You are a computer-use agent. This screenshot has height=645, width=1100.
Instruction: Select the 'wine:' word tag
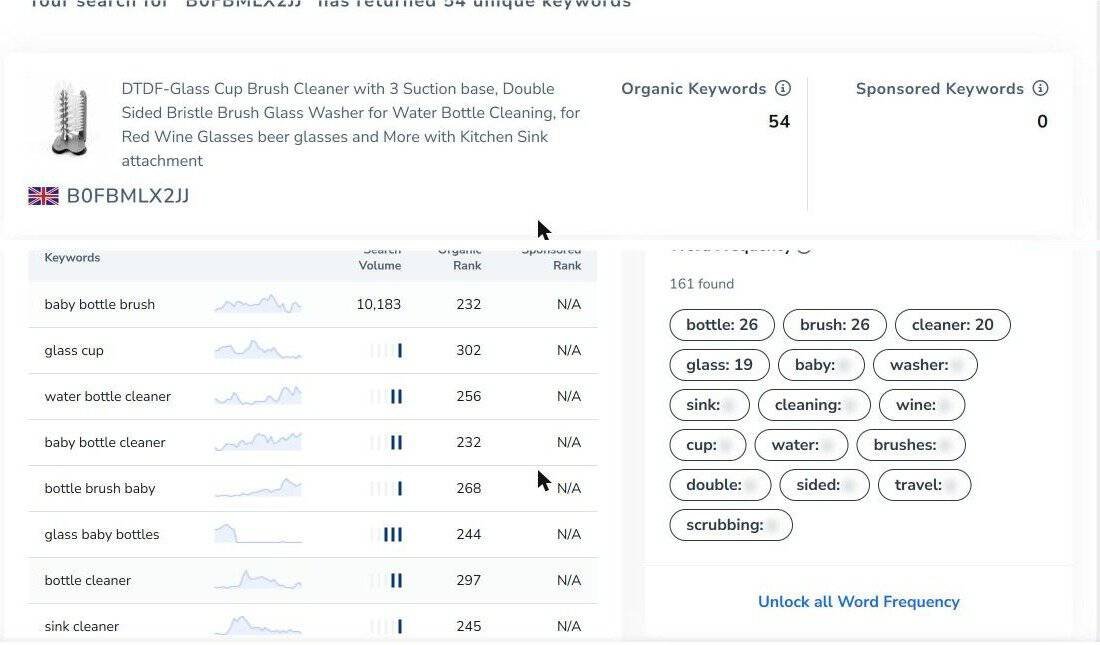pyautogui.click(x=922, y=405)
